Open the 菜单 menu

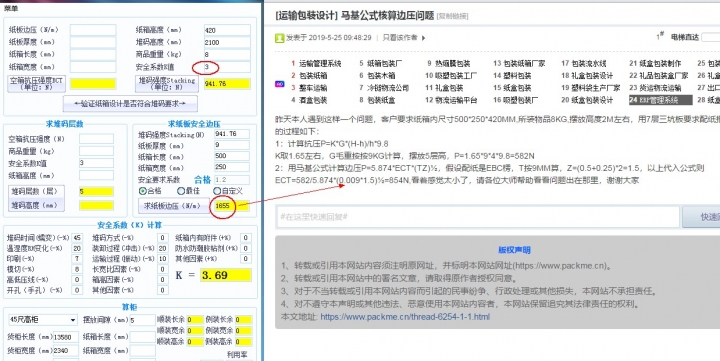point(11,8)
